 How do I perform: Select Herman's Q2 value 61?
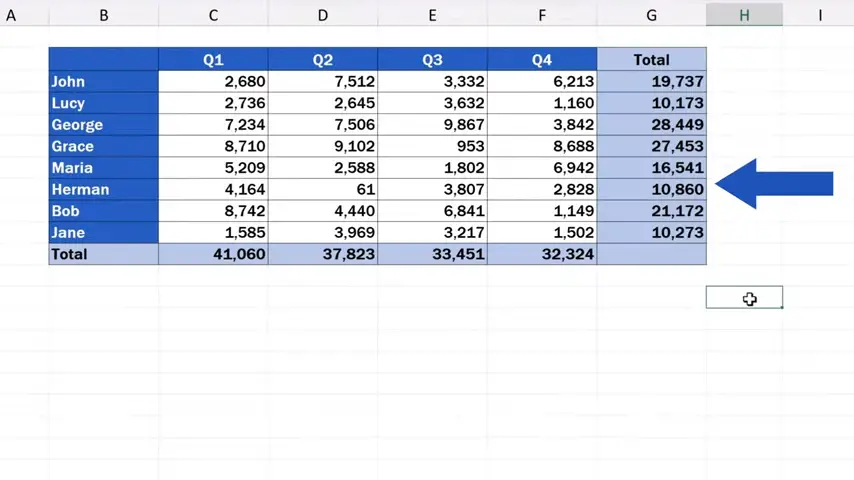(x=322, y=189)
